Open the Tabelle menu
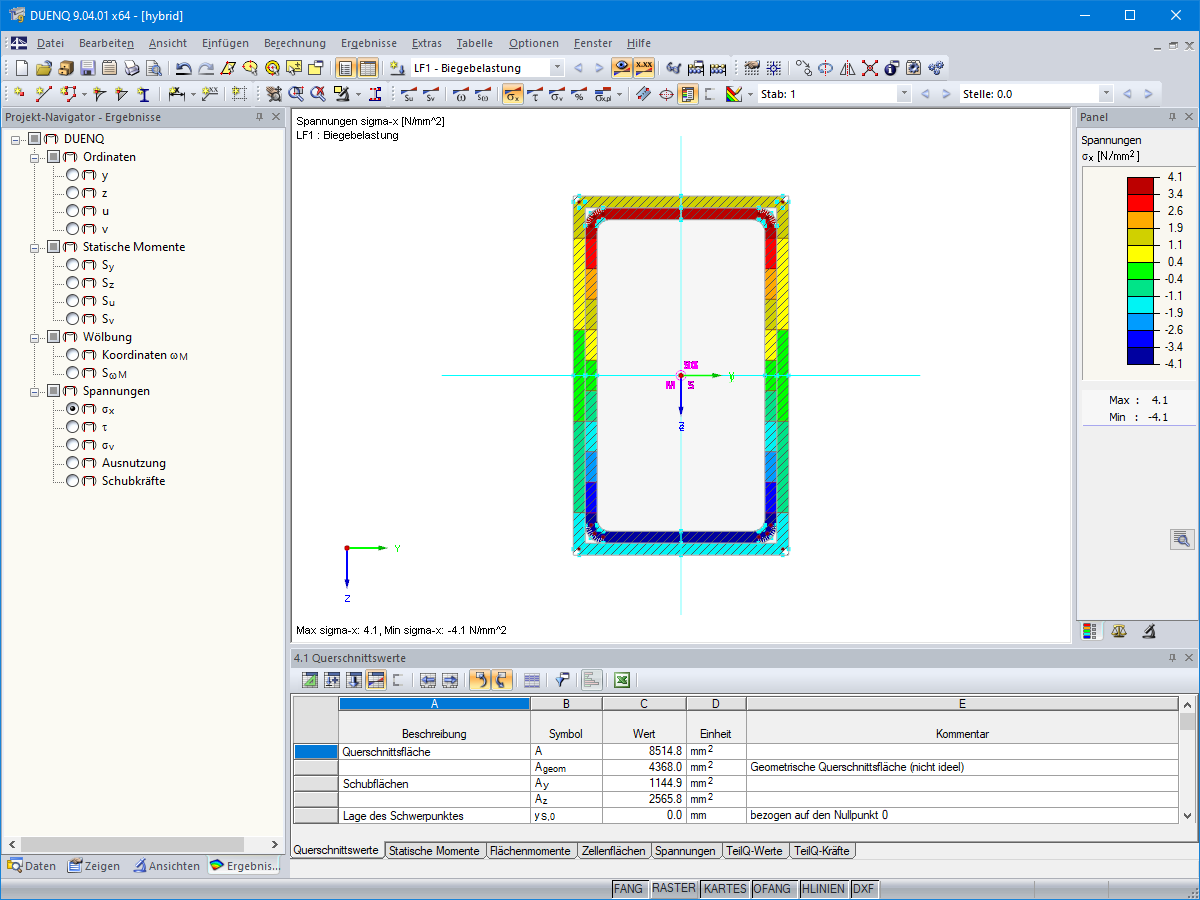This screenshot has height=900, width=1200. tap(475, 43)
